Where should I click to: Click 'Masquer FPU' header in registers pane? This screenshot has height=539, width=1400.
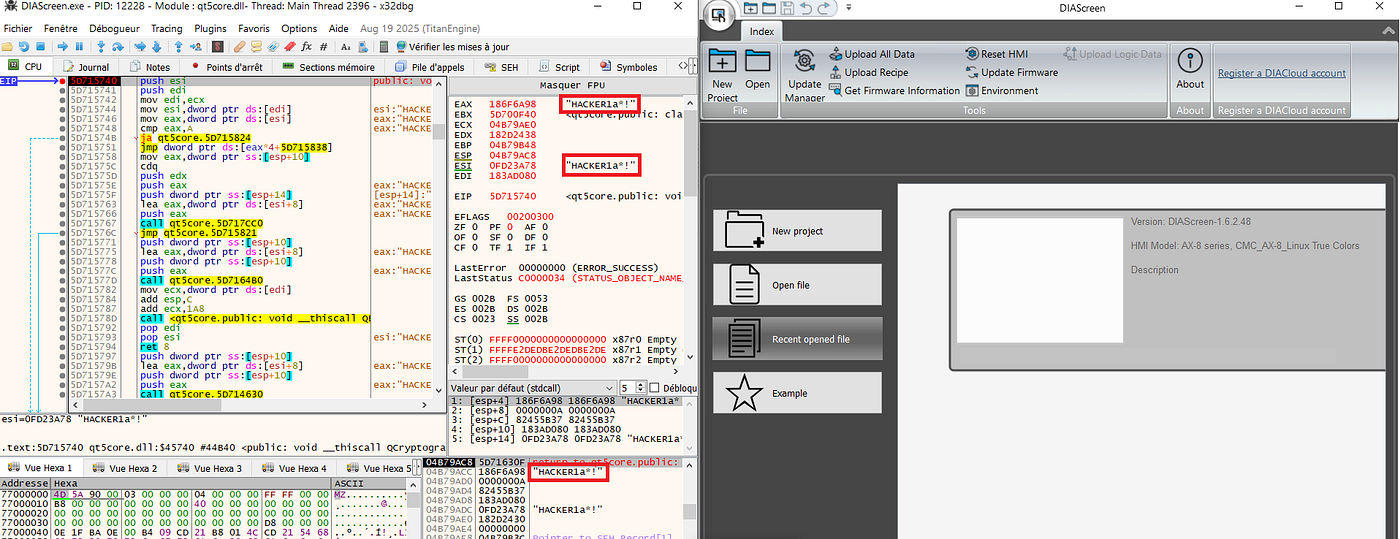click(x=572, y=84)
